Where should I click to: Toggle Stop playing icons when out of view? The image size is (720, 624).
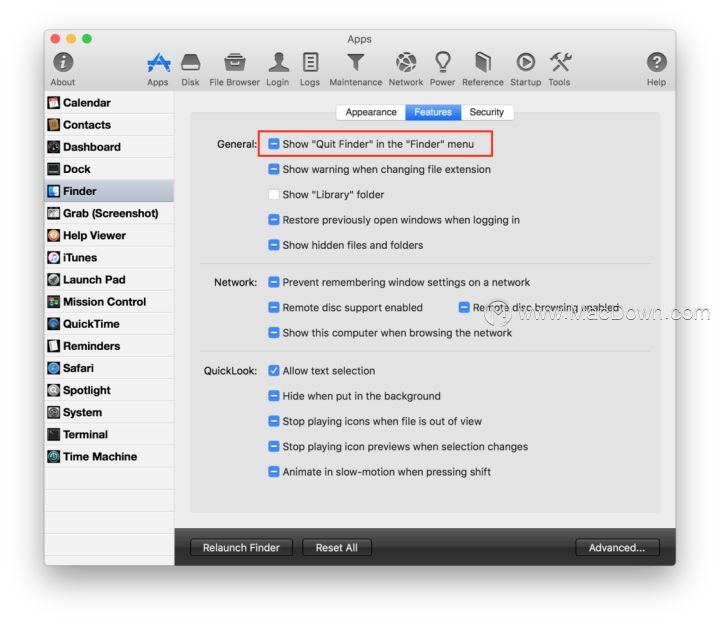click(x=274, y=421)
